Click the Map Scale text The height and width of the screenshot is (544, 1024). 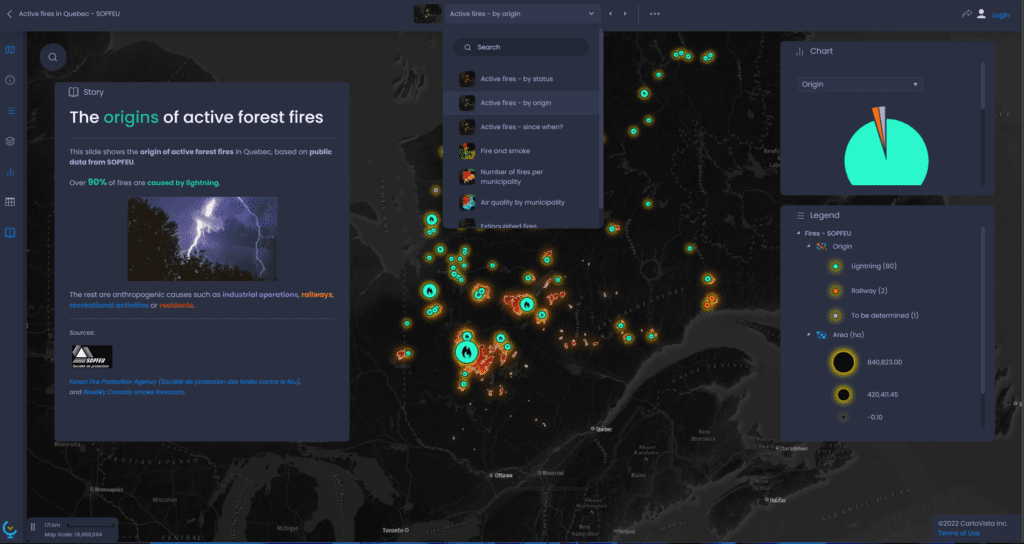(73, 534)
